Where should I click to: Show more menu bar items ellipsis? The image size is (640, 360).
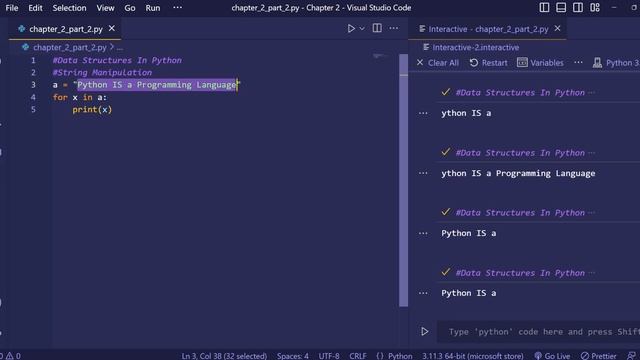(x=178, y=7)
